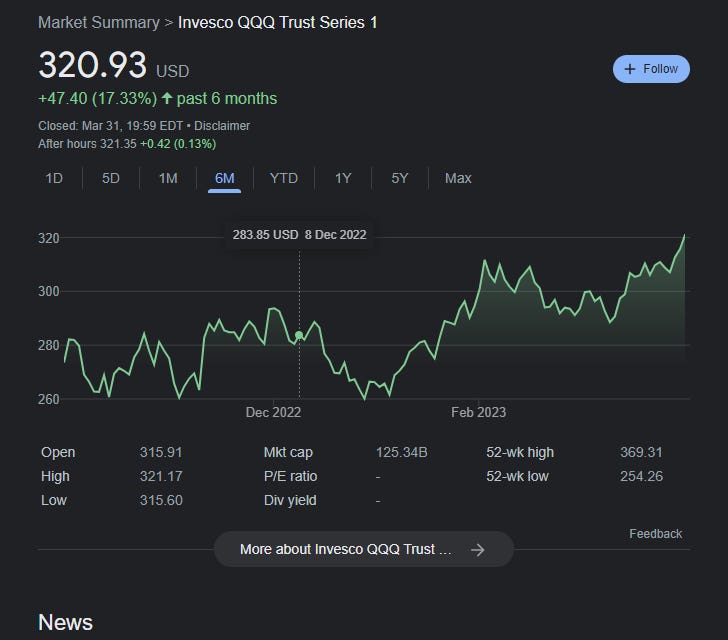Show the 1M chart range
Image resolution: width=728 pixels, height=640 pixels.
coord(168,178)
